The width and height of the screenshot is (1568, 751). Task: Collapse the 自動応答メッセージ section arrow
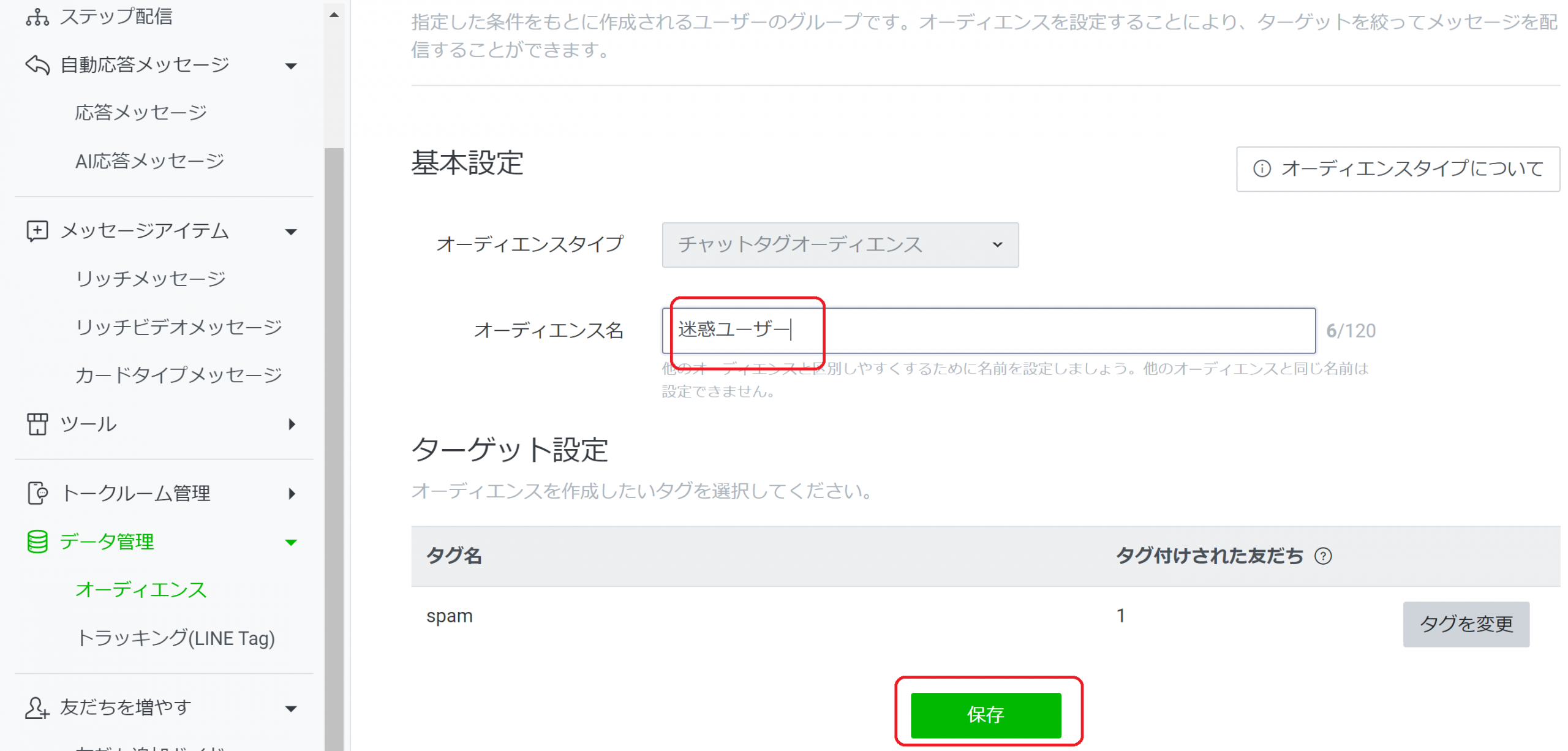[x=291, y=66]
